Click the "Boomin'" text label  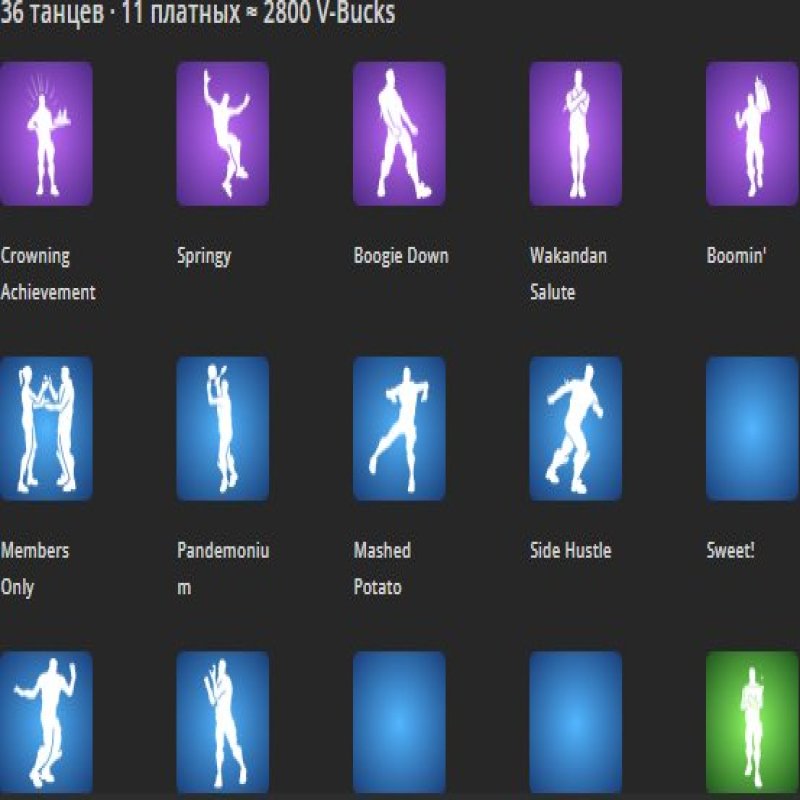coord(736,256)
